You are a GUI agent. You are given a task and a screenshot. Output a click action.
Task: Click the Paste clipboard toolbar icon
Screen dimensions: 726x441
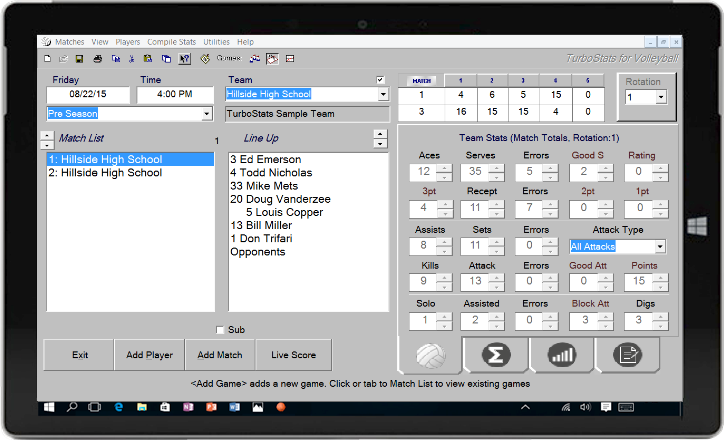[x=148, y=59]
